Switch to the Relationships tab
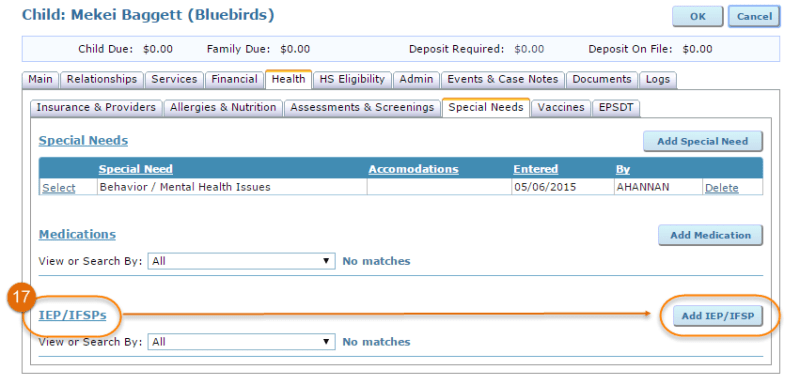Screen dimensions: 800x385 (102, 80)
